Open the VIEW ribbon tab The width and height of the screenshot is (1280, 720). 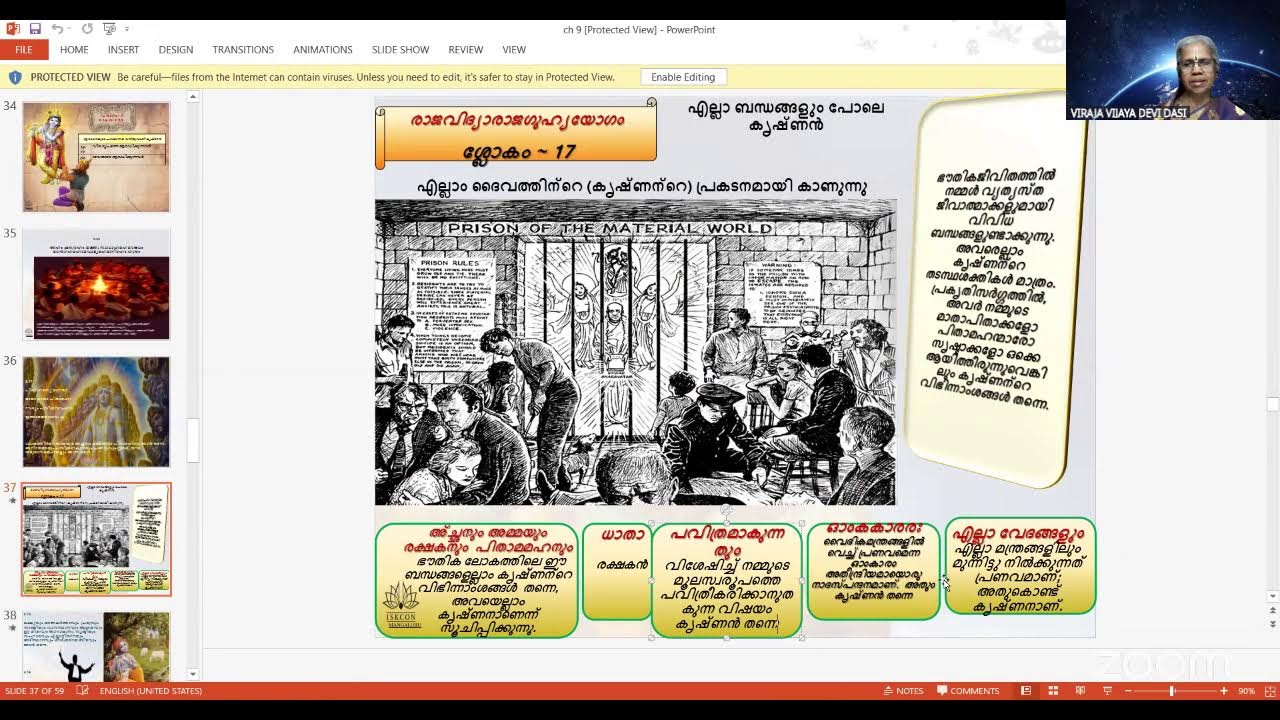click(514, 50)
